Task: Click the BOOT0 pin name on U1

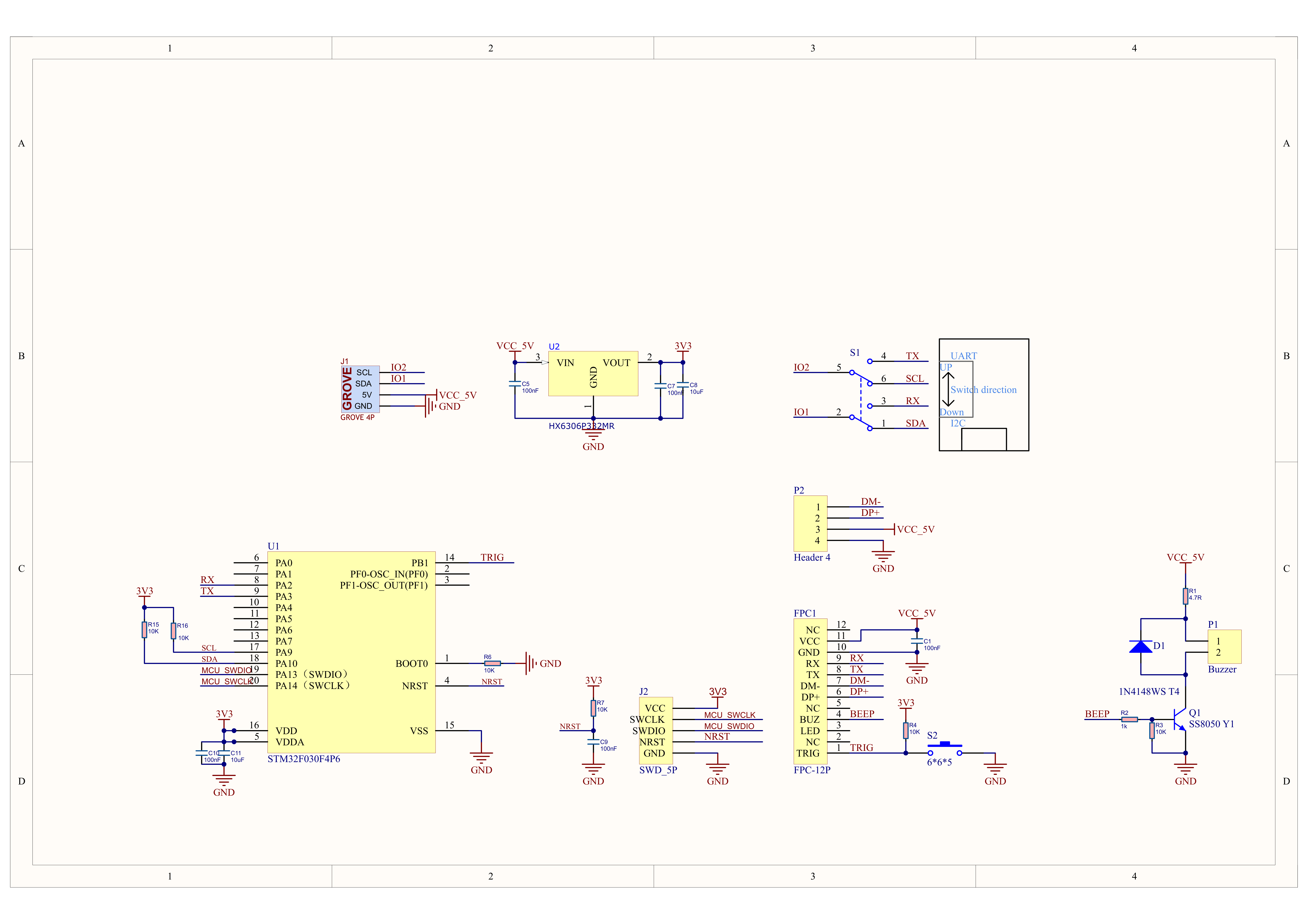Action: [411, 664]
